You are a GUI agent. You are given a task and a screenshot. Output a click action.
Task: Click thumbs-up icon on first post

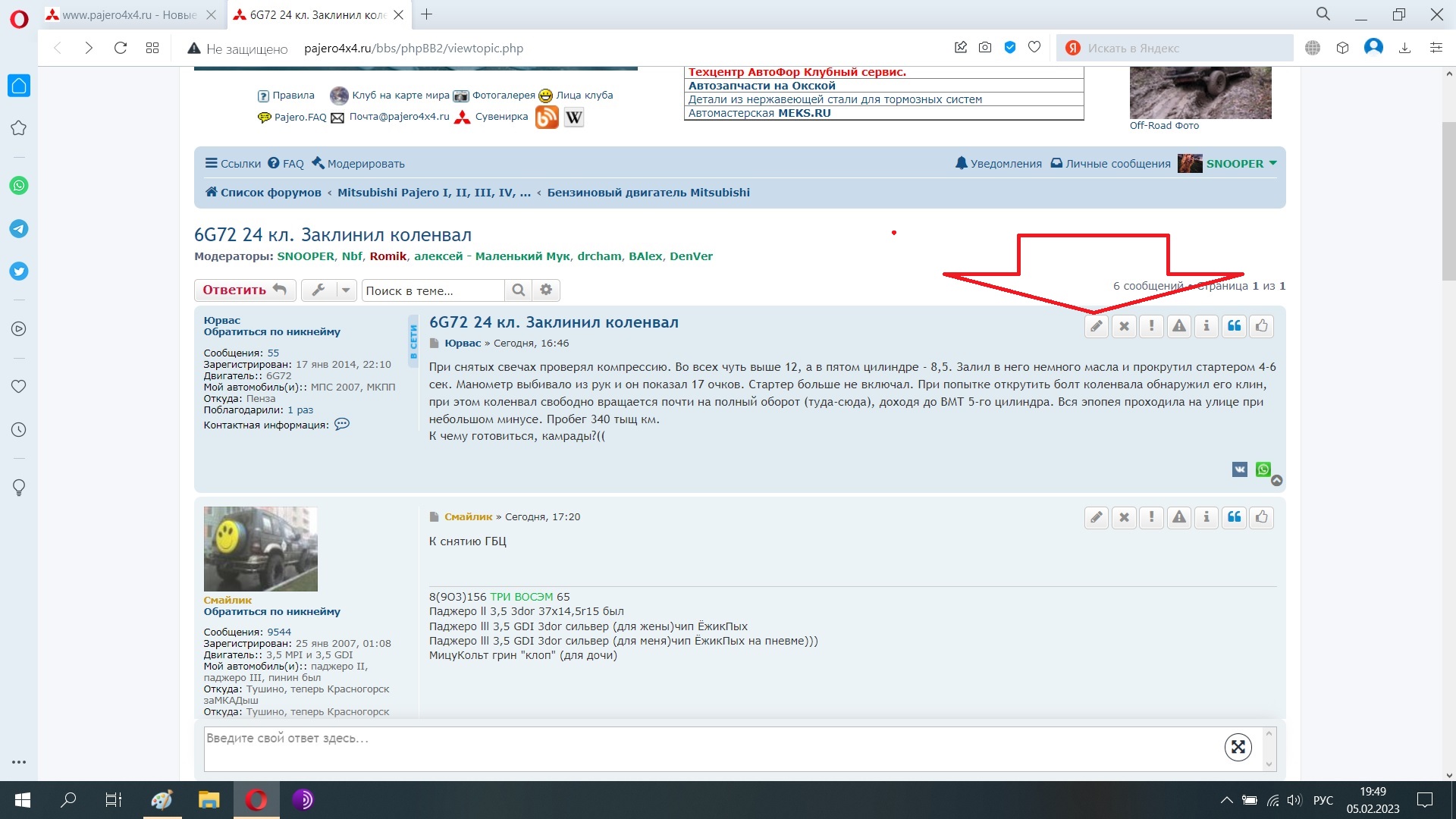[x=1261, y=326]
